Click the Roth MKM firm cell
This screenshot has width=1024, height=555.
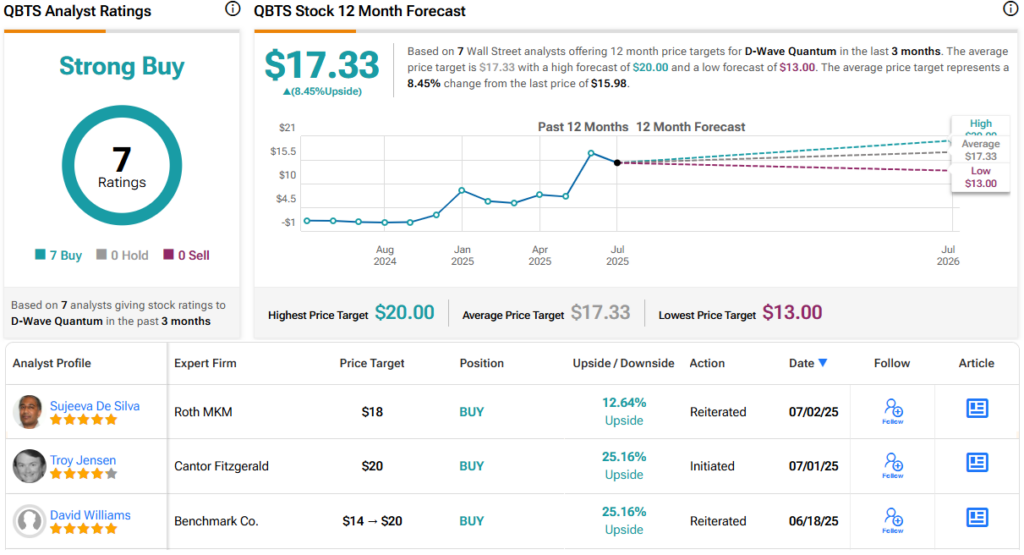click(x=203, y=412)
